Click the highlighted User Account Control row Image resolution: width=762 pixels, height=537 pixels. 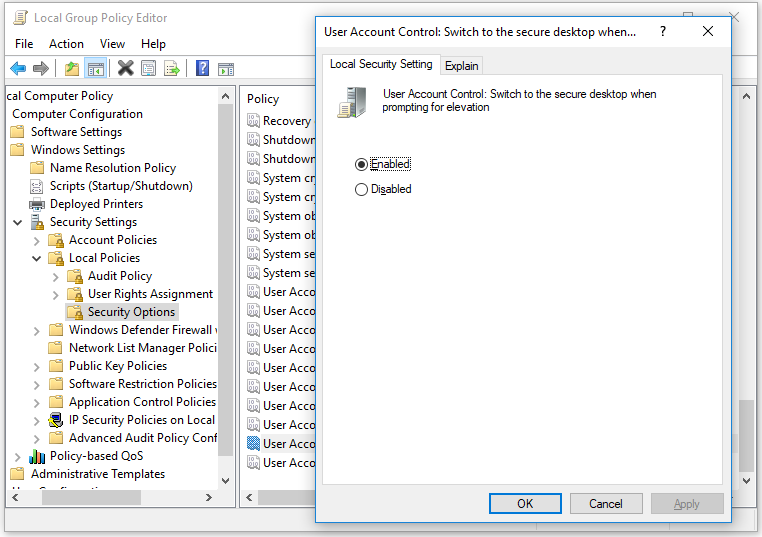pyautogui.click(x=281, y=444)
